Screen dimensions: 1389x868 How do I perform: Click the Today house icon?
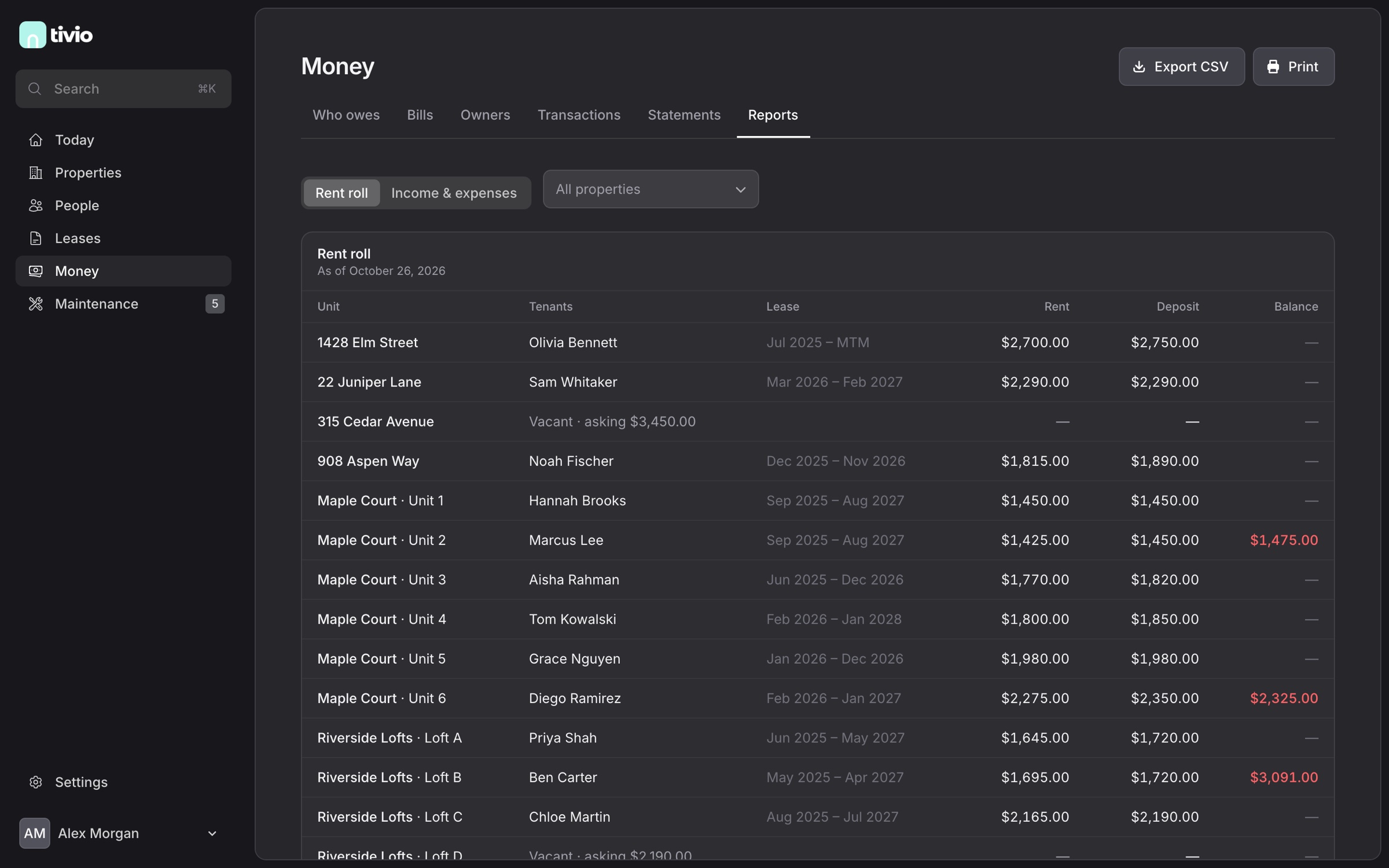36,140
